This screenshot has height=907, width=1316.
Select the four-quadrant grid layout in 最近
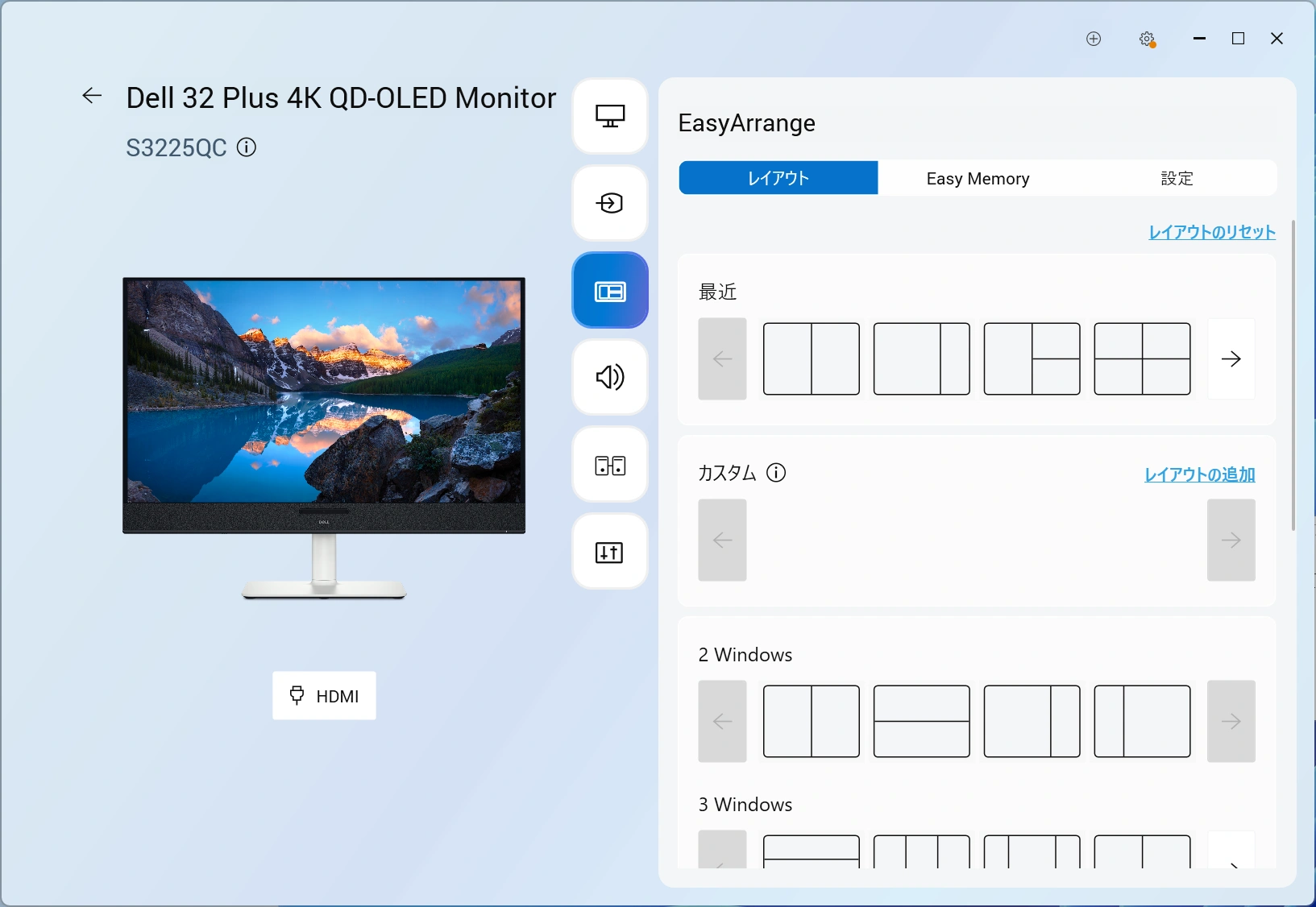click(1142, 359)
